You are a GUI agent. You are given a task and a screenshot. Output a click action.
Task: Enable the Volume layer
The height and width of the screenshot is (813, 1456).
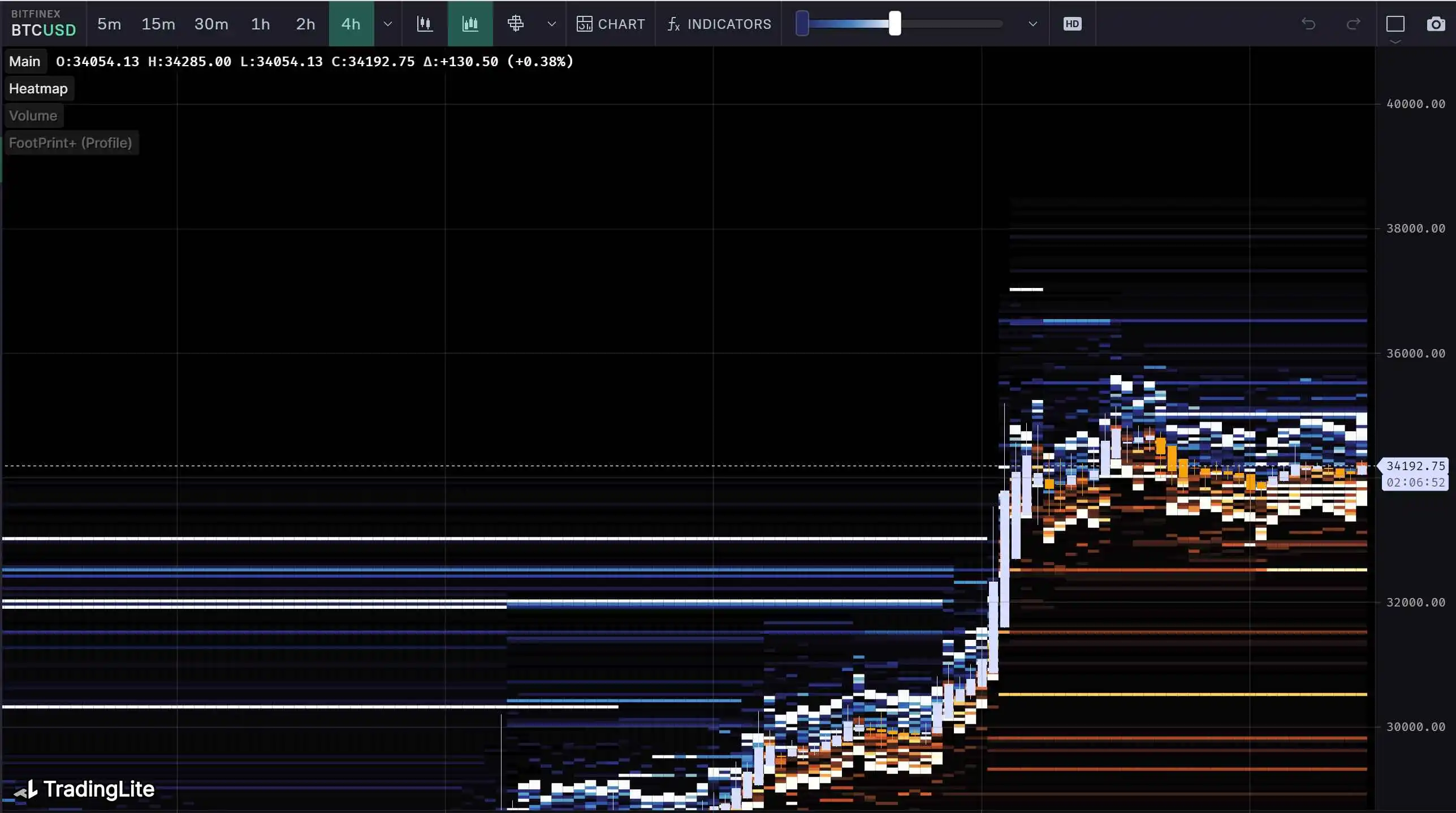pyautogui.click(x=33, y=116)
